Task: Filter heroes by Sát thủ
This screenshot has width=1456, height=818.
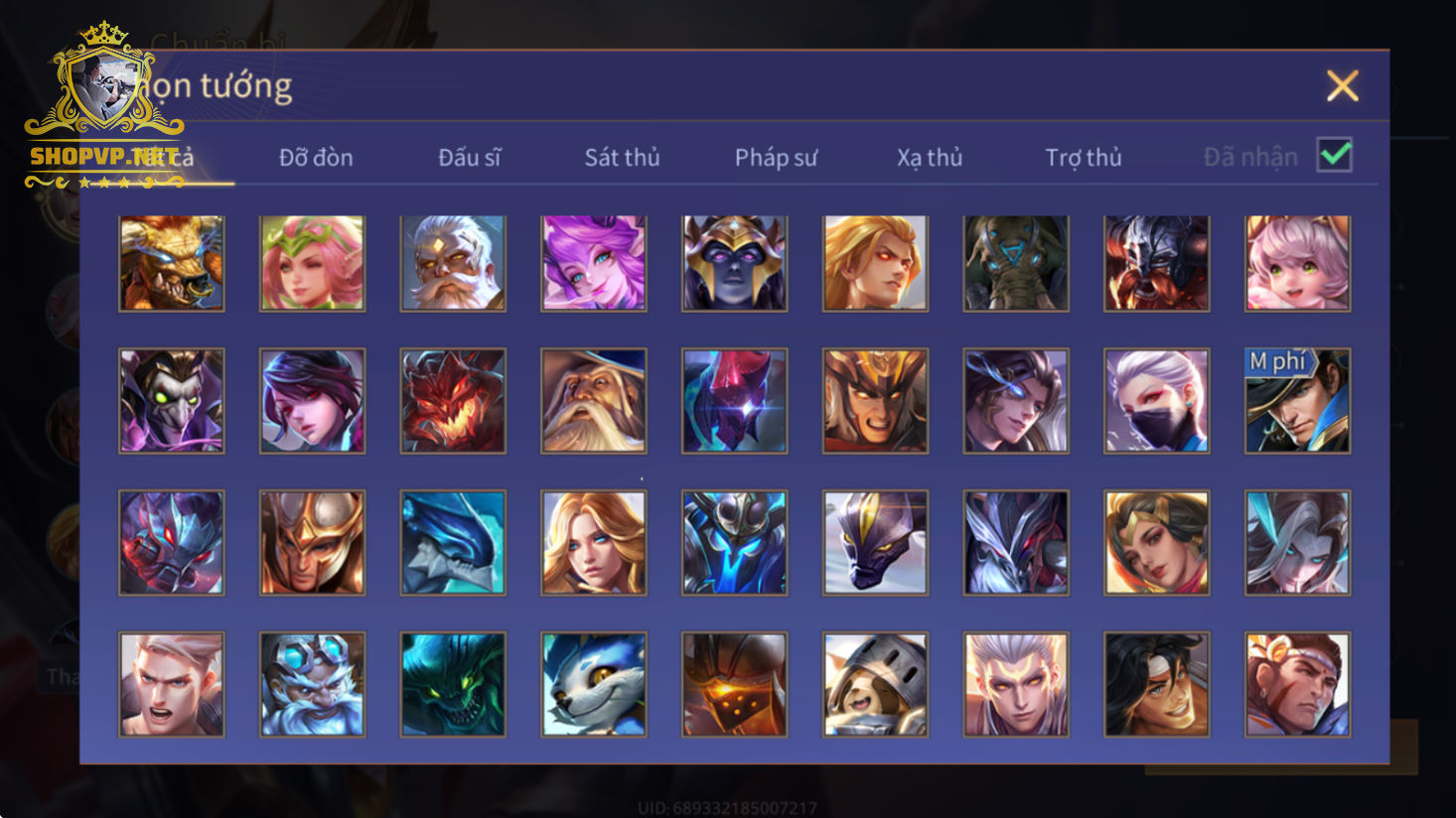Action: [622, 157]
